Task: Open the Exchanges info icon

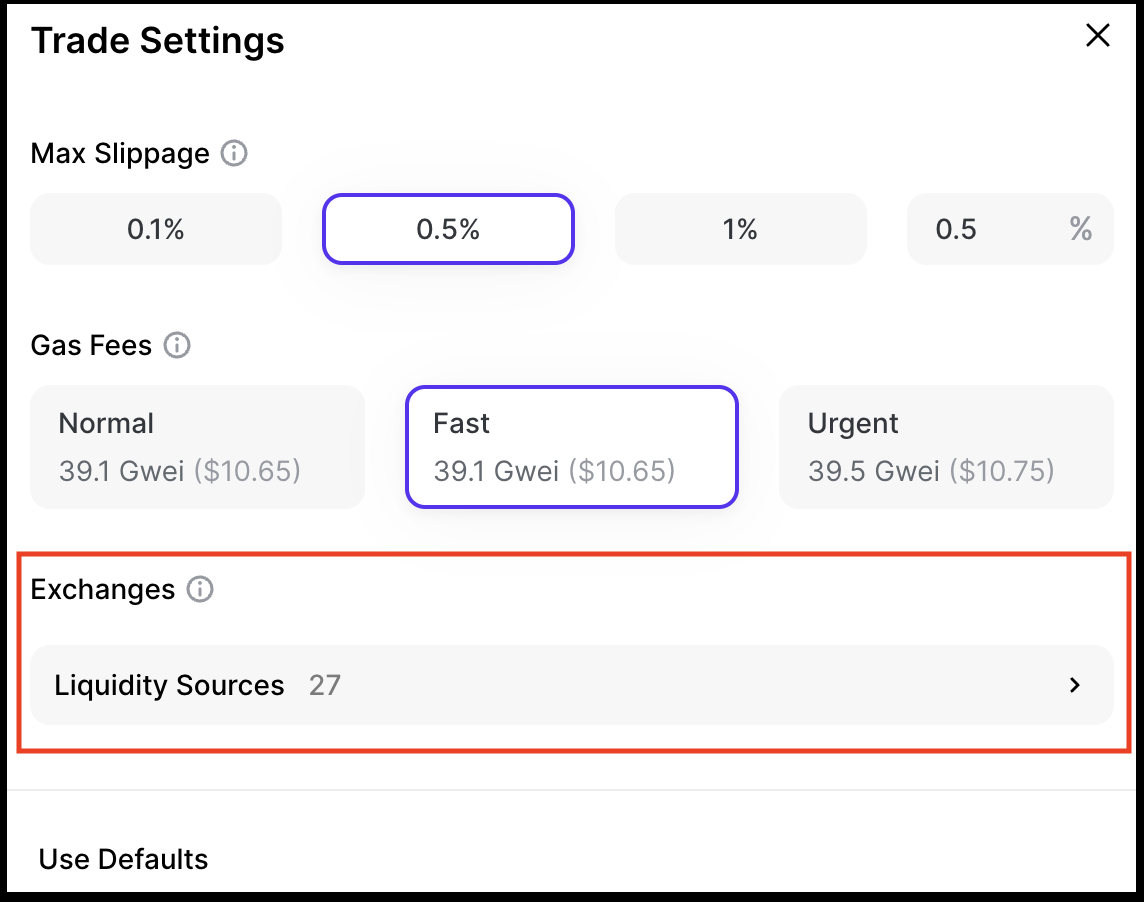Action: click(x=200, y=590)
